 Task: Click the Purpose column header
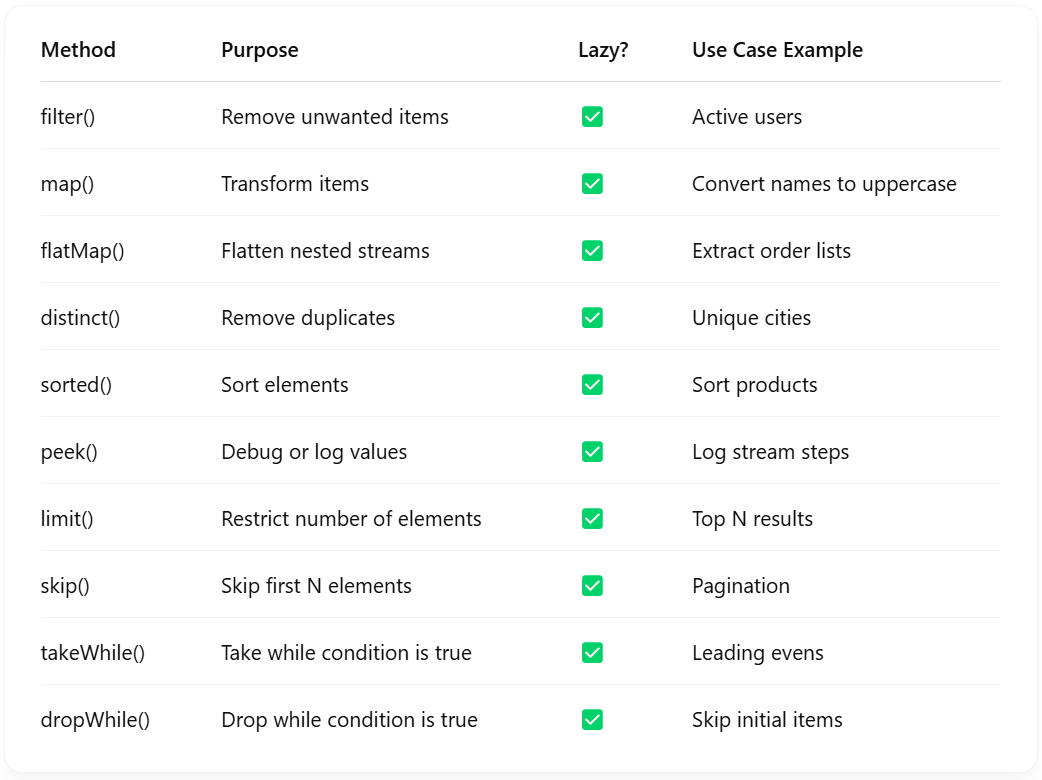260,50
